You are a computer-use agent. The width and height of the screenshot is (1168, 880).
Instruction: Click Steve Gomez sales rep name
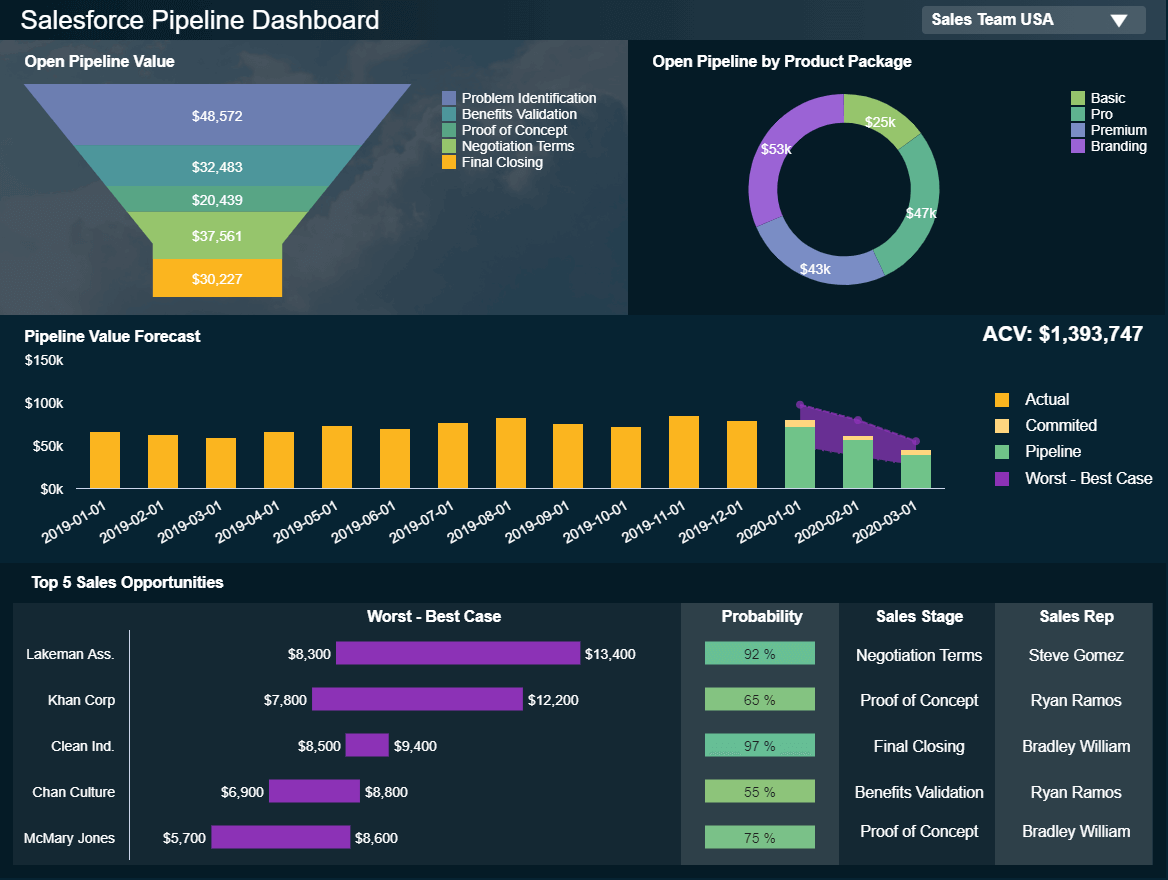(x=1076, y=656)
